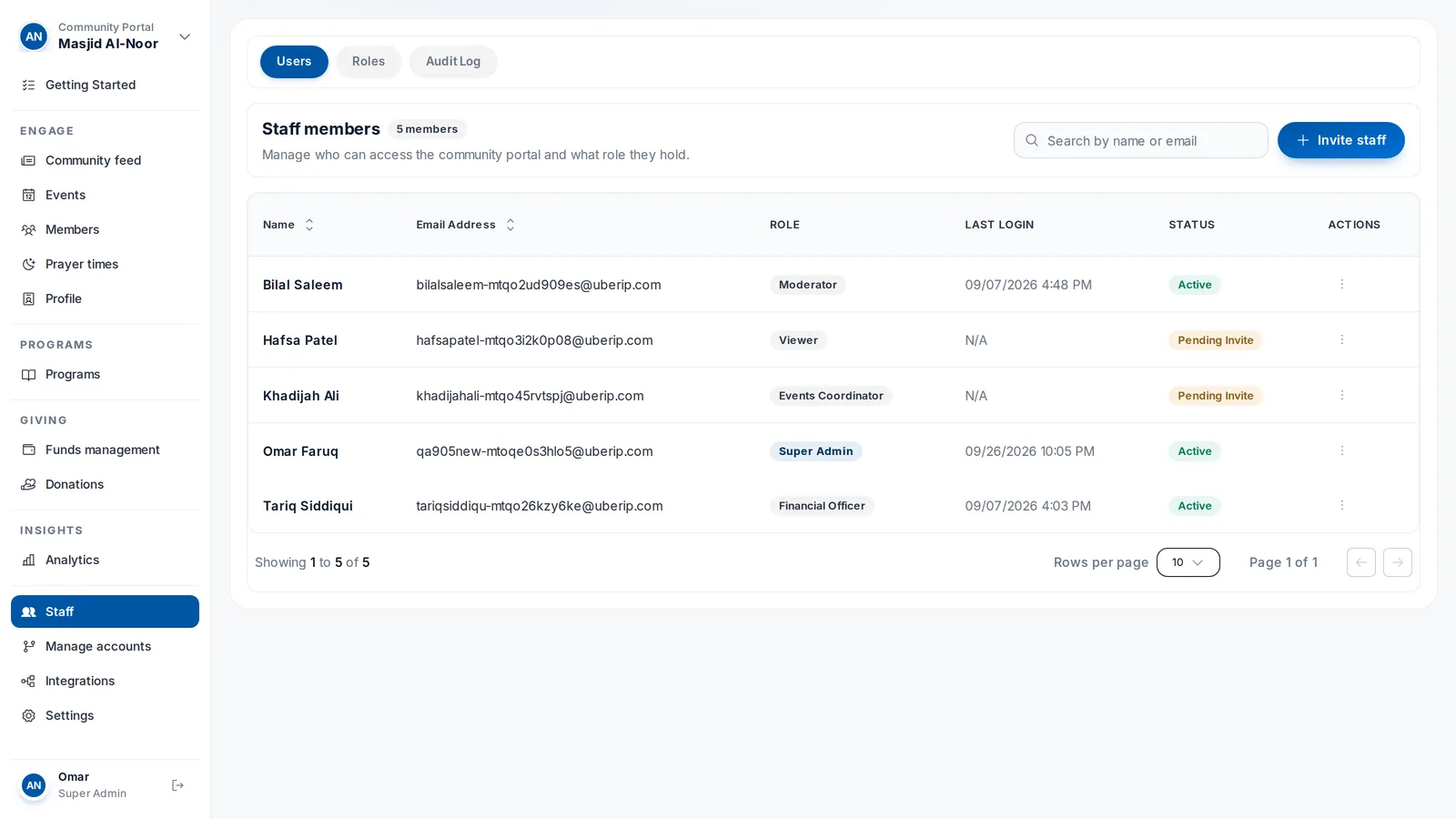Screen dimensions: 1456x819
Task: Open Integrations in the sidebar
Action: (x=105, y=681)
